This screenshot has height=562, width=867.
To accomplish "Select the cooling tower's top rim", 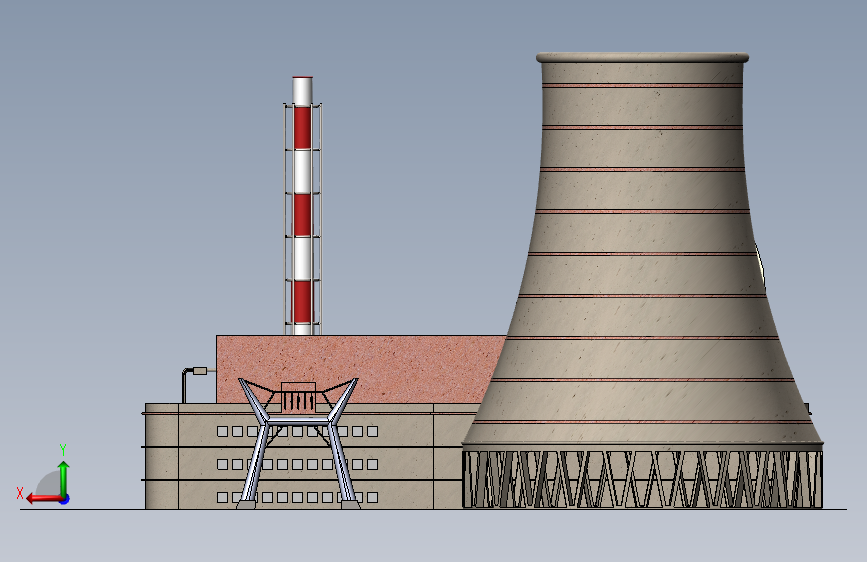I will 643,58.
